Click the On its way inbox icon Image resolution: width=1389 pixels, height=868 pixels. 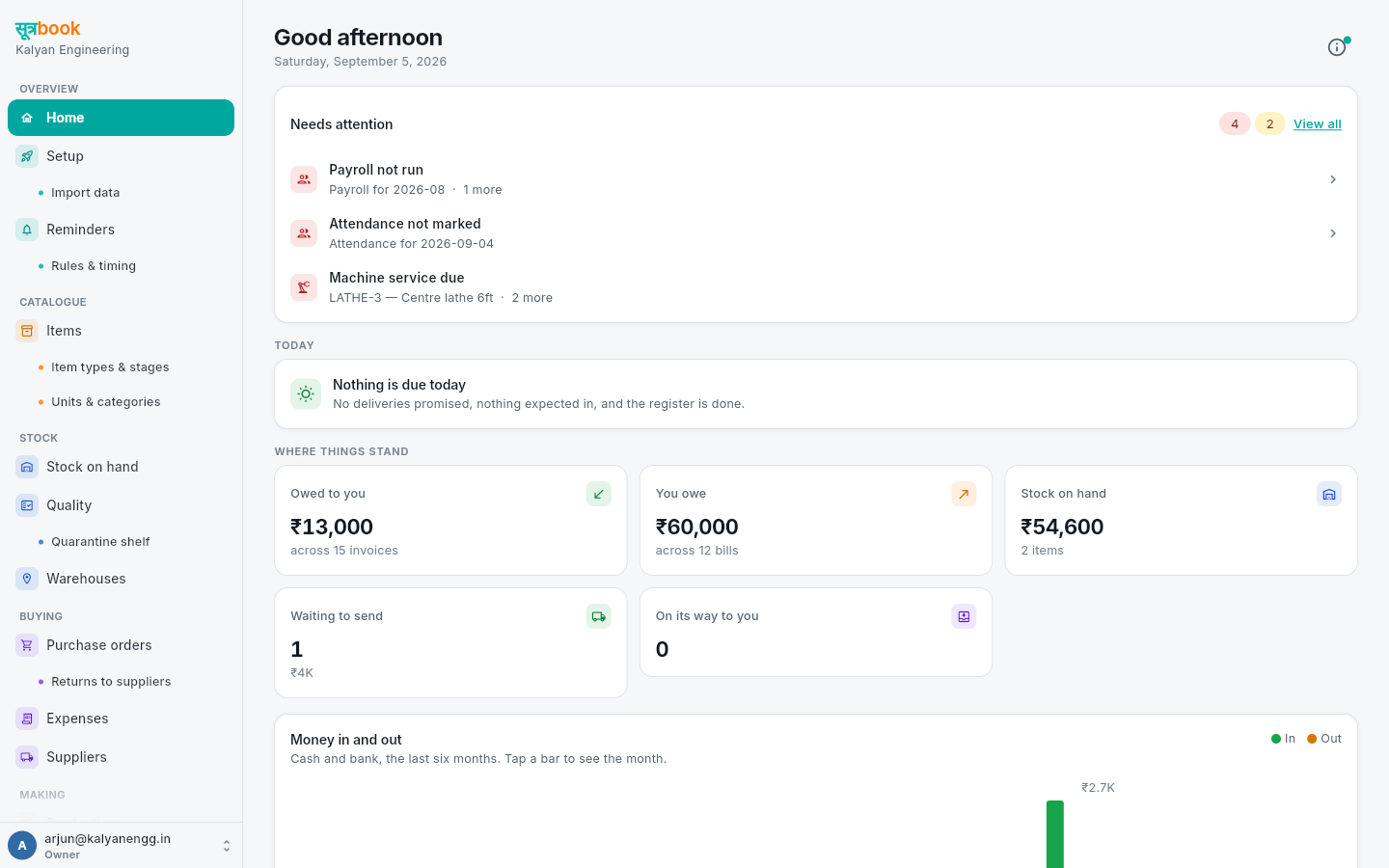tap(964, 616)
